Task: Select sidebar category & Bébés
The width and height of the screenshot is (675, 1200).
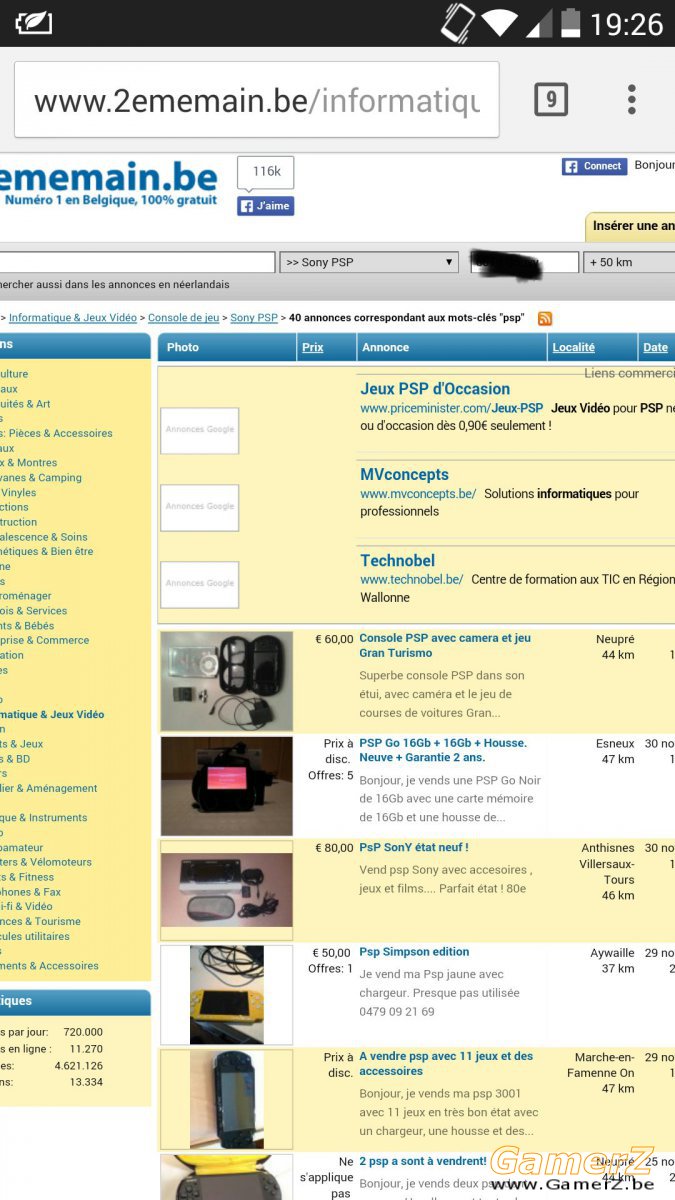Action: click(28, 625)
